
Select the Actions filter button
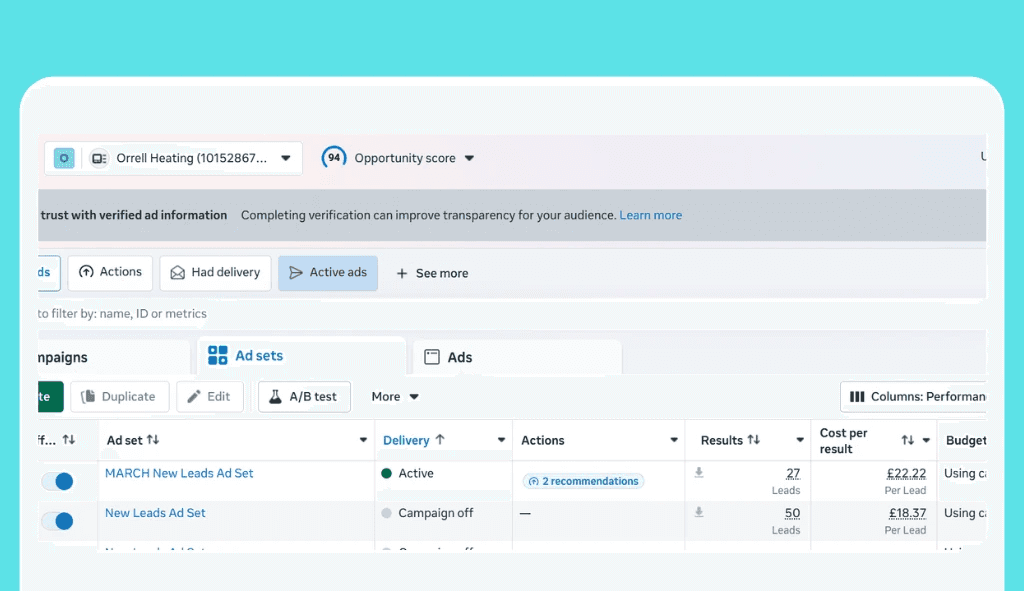[110, 272]
